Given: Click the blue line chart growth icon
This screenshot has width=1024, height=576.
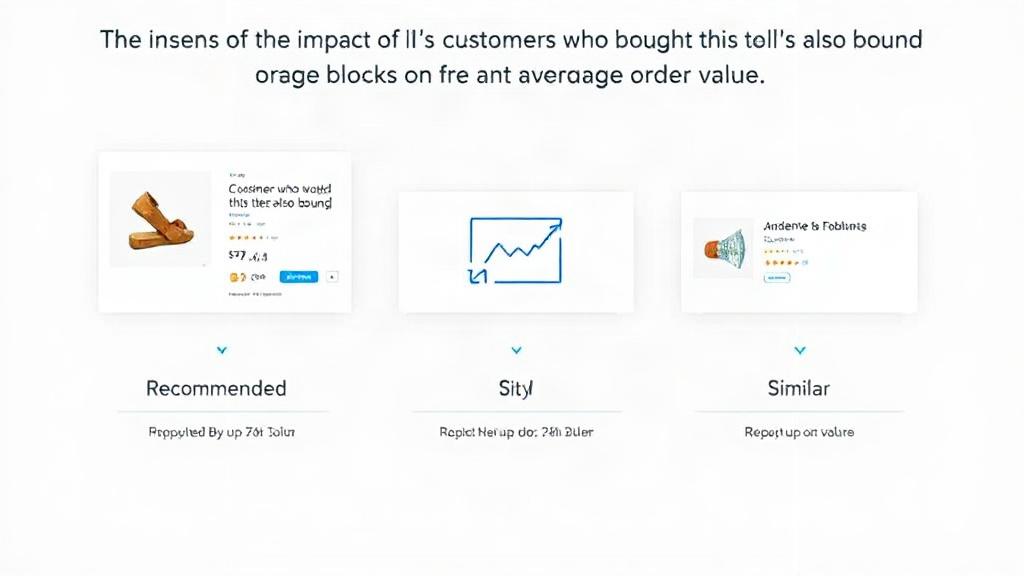Looking at the screenshot, I should click(x=515, y=251).
